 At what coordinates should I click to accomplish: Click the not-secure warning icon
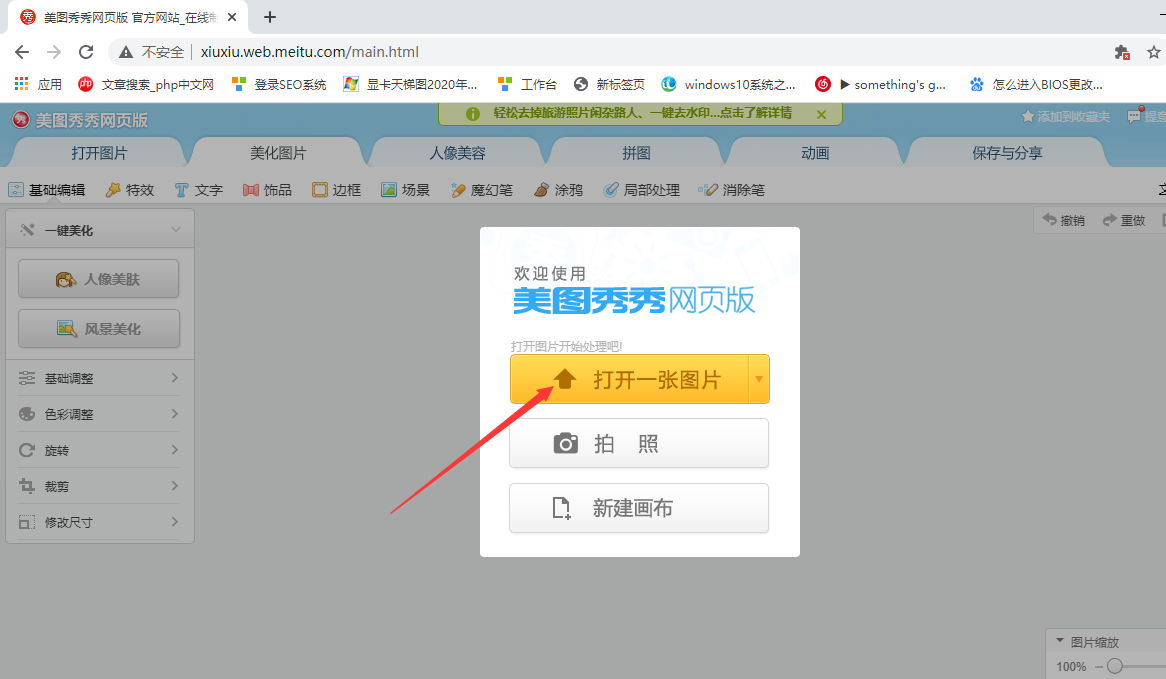[x=126, y=52]
